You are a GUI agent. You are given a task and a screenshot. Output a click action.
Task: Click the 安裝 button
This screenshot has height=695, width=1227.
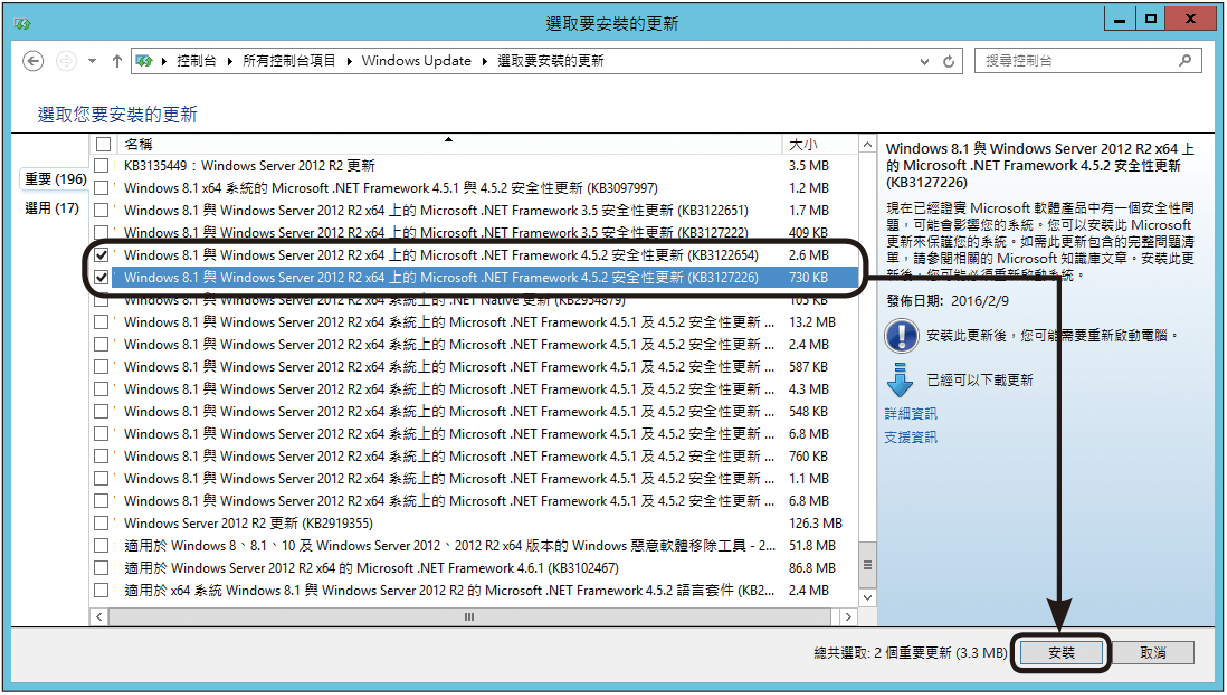[x=1062, y=653]
